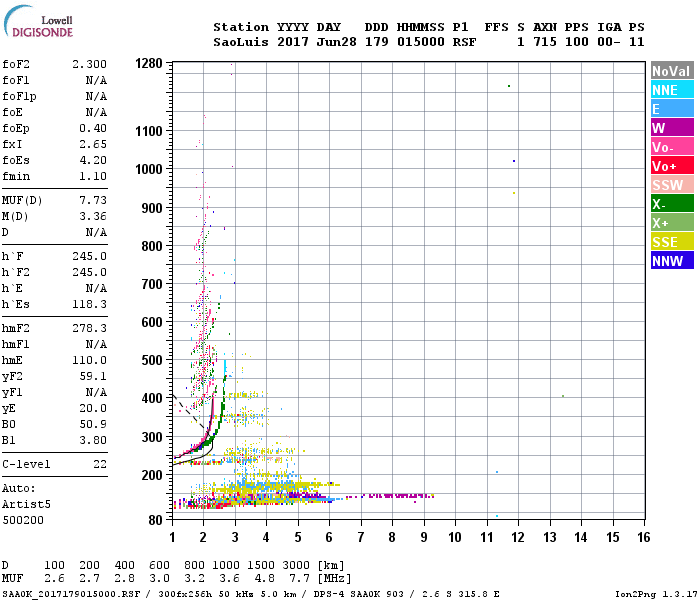This screenshot has width=700, height=600.
Task: Click the x-axis label 10
Action: coord(455,537)
